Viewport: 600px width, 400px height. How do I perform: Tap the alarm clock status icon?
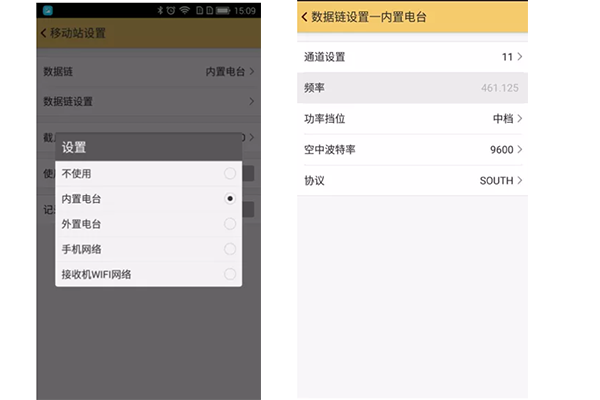[x=170, y=10]
